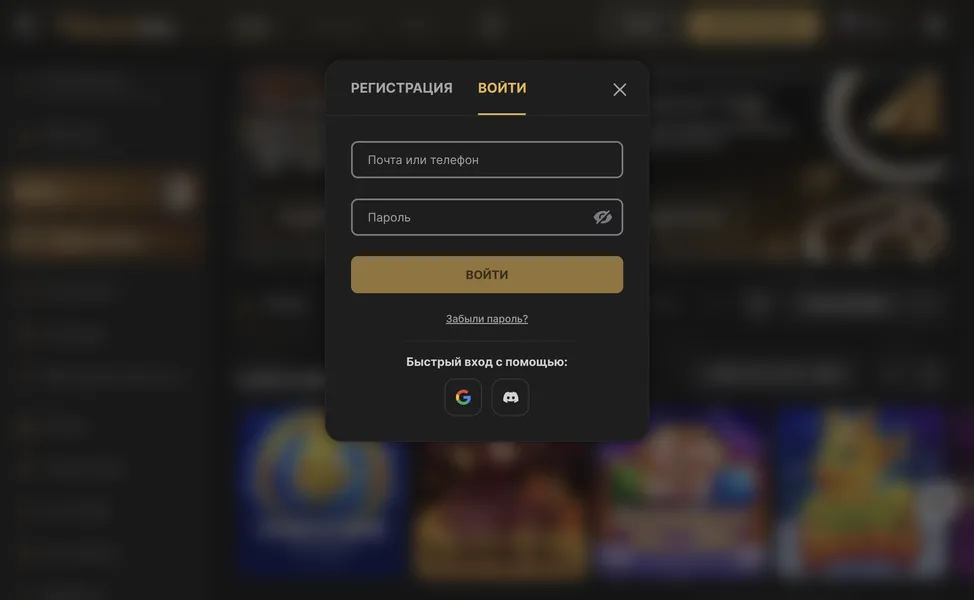
Task: Click the blurred gold button in top bar
Action: 752,25
